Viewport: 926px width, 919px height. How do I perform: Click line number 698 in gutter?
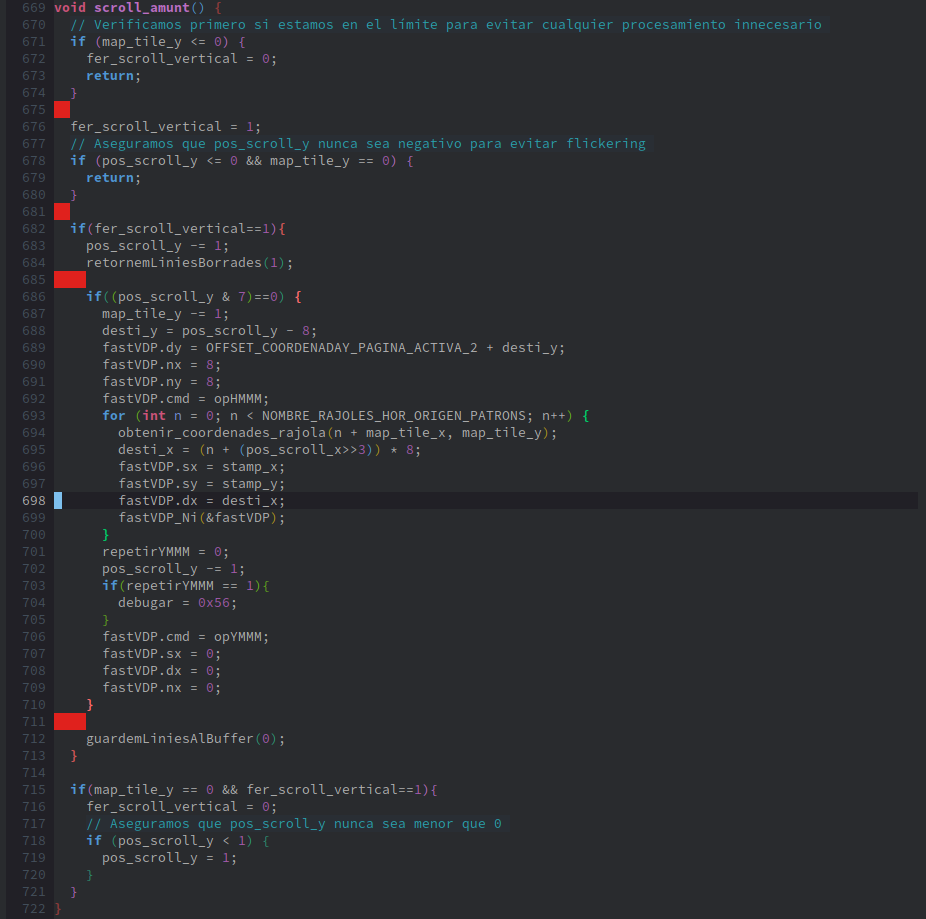pos(34,501)
